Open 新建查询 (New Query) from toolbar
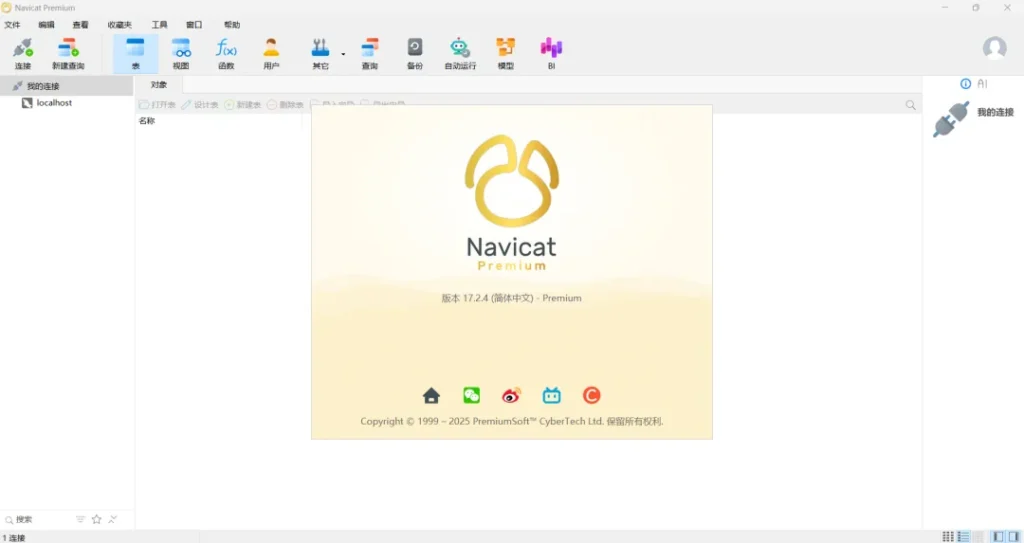The height and width of the screenshot is (543, 1024). coord(68,54)
